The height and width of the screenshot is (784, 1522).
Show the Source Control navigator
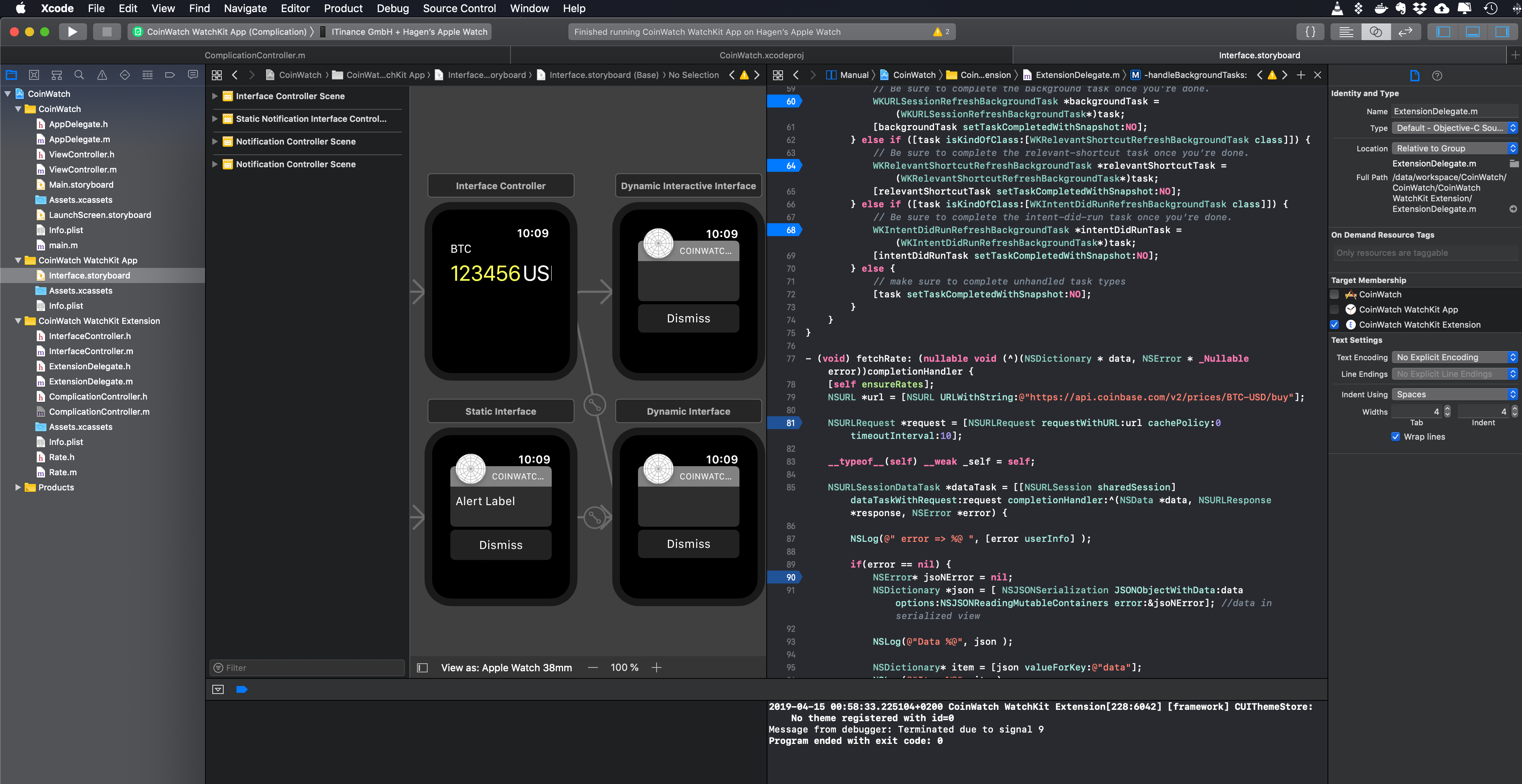pyautogui.click(x=34, y=75)
